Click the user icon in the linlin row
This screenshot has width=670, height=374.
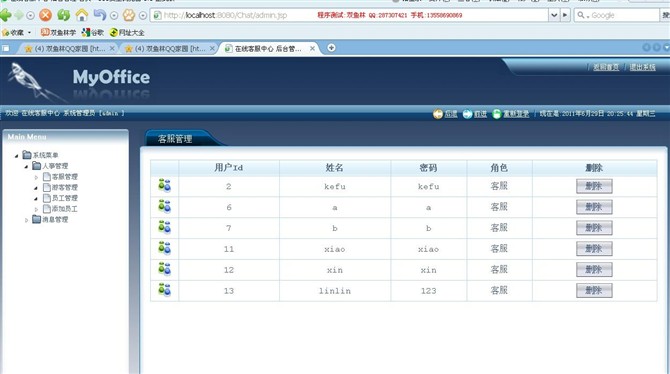point(165,290)
